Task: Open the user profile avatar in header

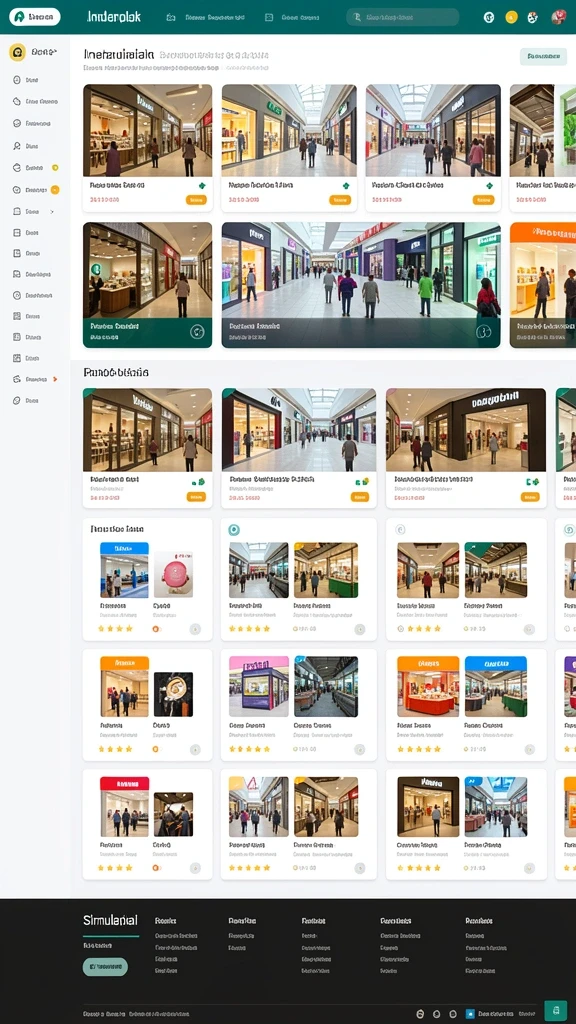Action: (x=558, y=18)
